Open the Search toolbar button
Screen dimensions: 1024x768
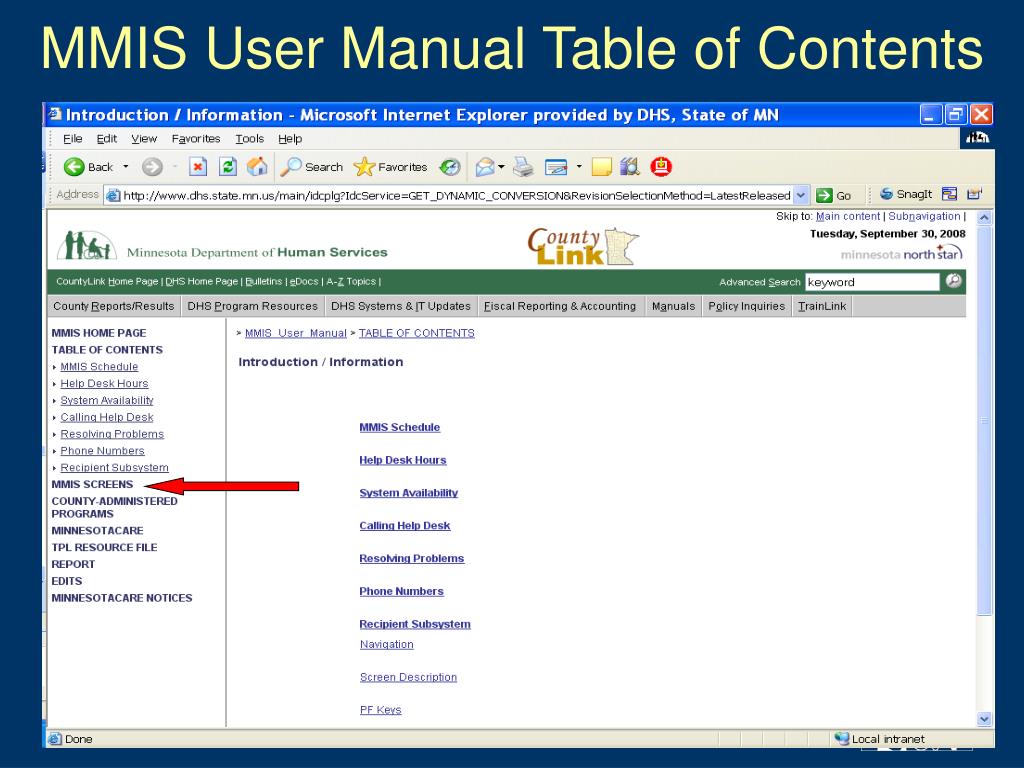pos(311,167)
